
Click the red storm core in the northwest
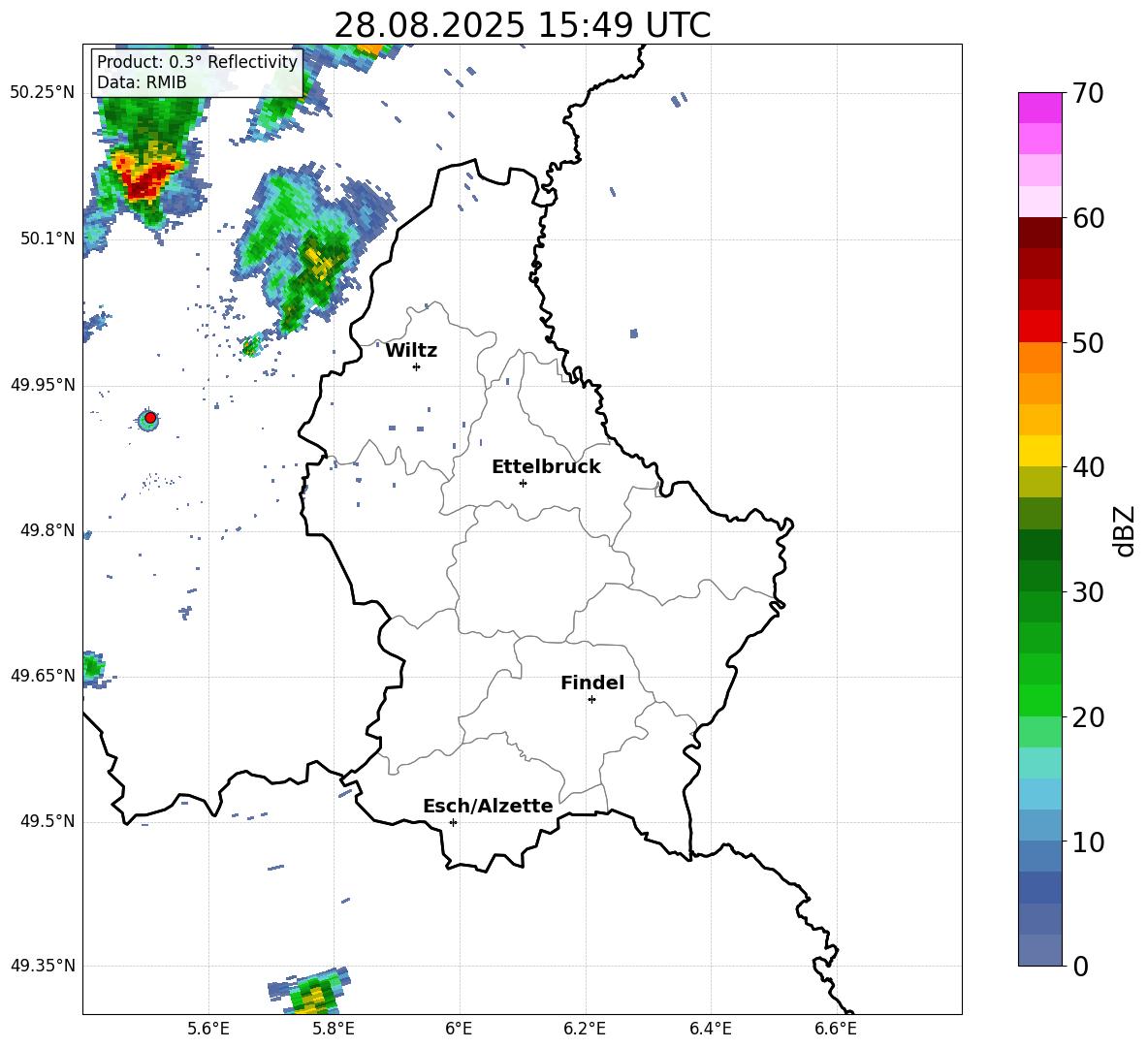[148, 177]
